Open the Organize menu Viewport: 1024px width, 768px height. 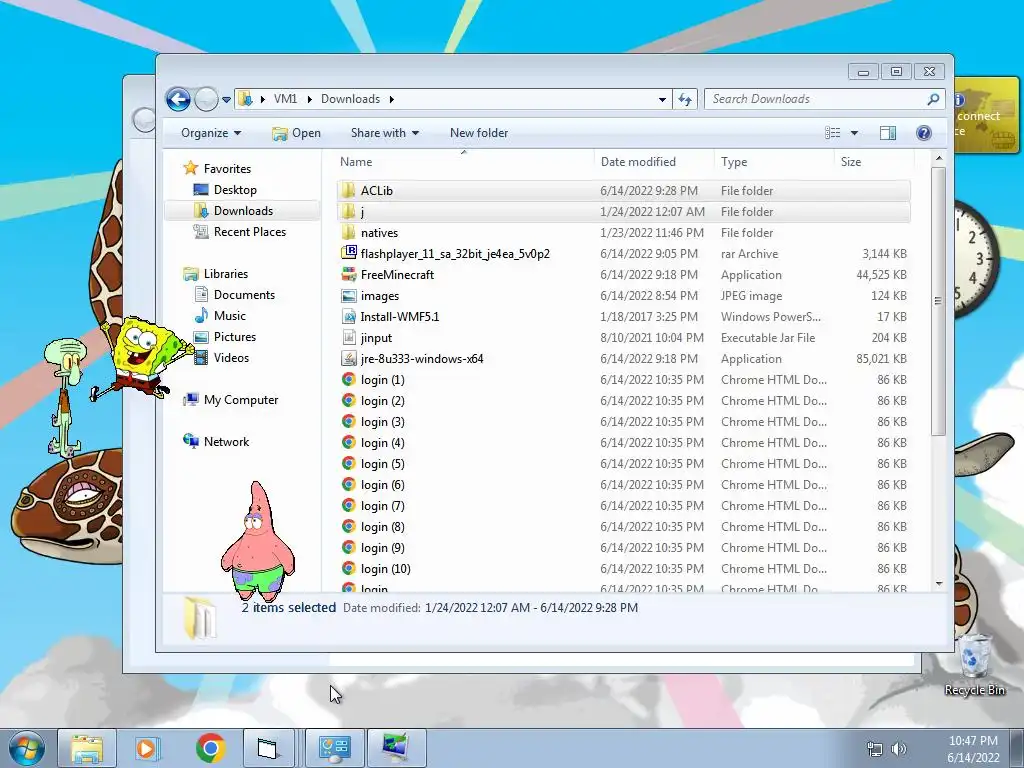211,133
